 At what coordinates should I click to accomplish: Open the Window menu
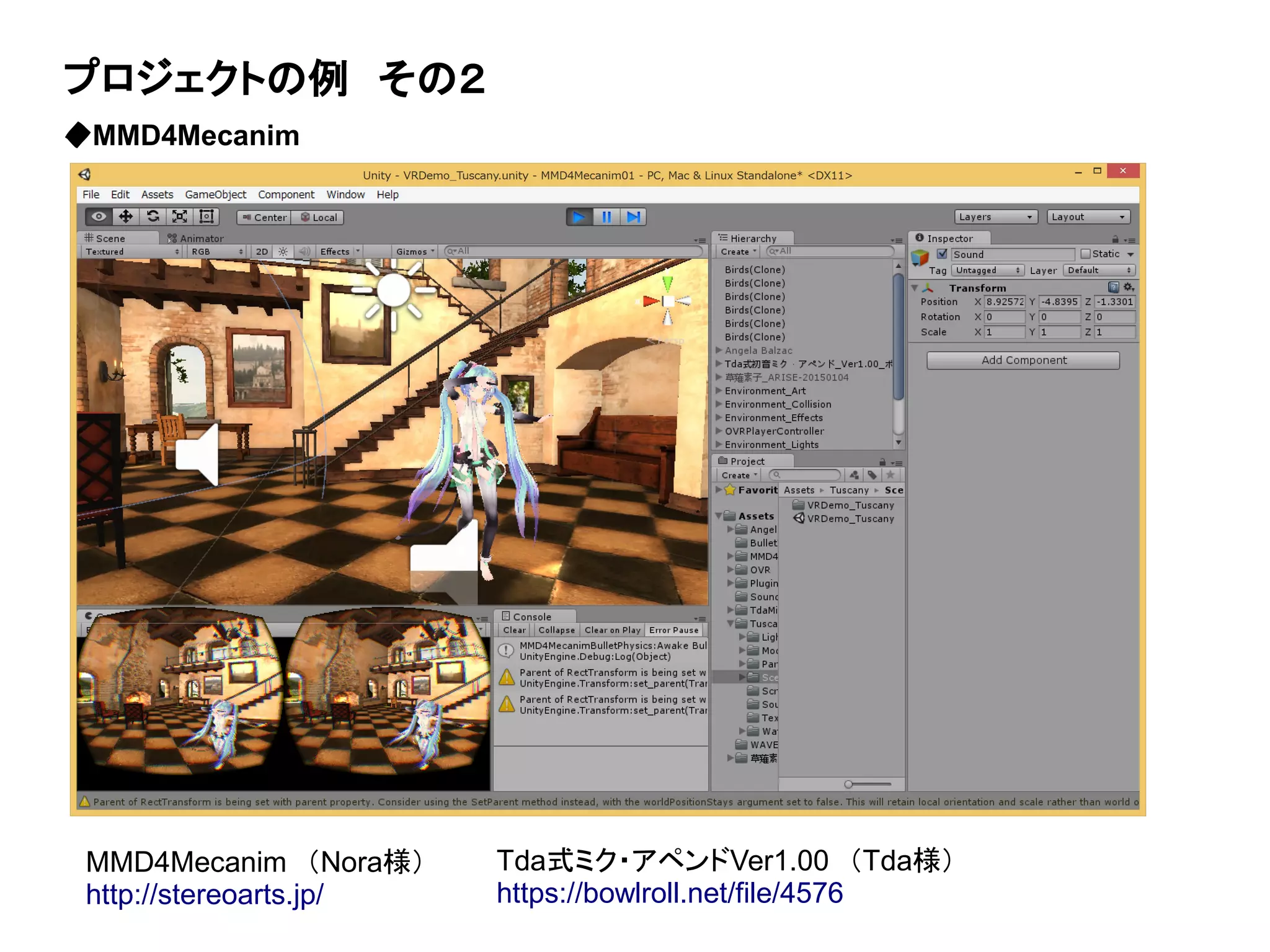click(x=345, y=195)
